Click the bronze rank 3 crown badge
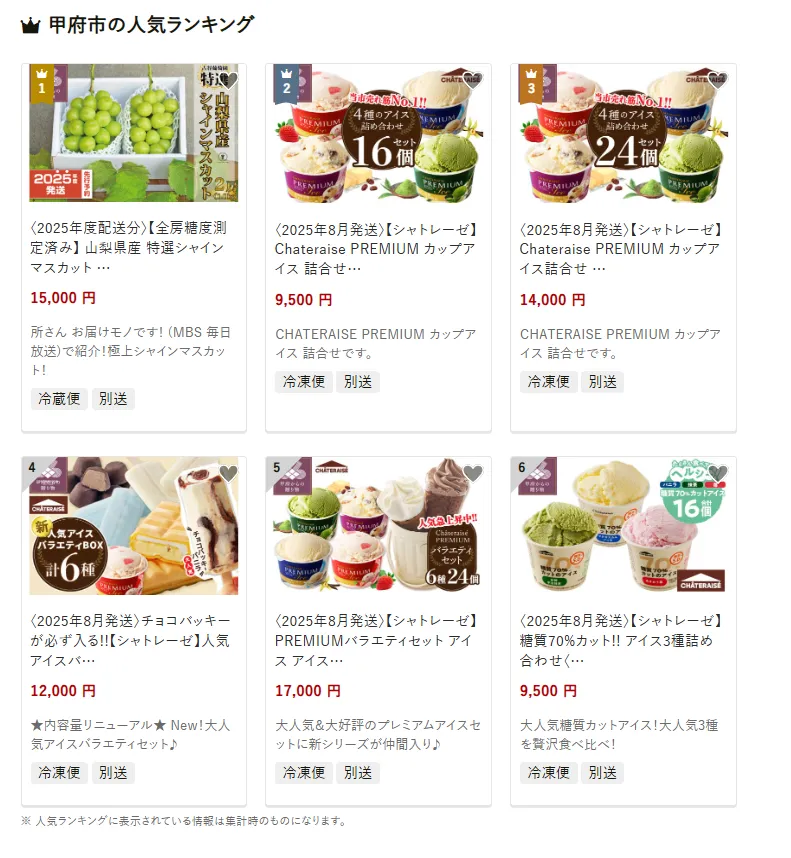This screenshot has width=791, height=858. pos(531,83)
